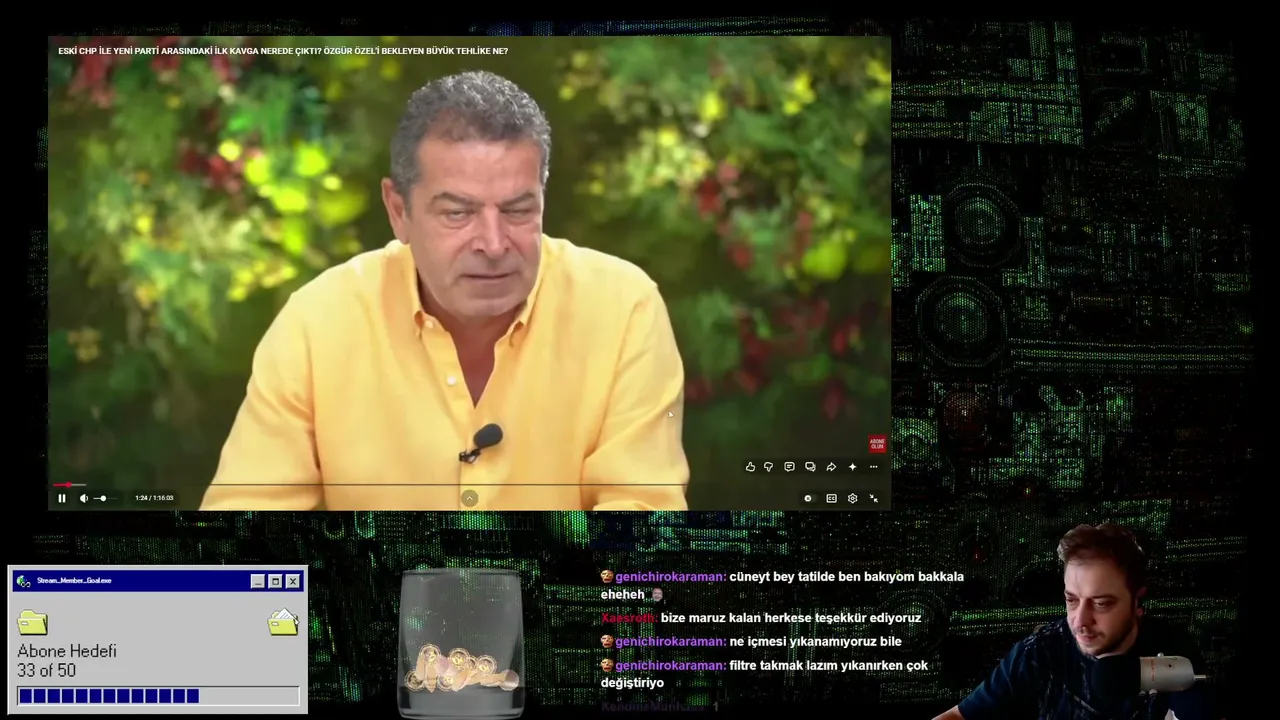Click the video title 'ESKİ CHP İLE YENİ PARTİ...'
The width and height of the screenshot is (1280, 720).
pyautogui.click(x=283, y=51)
